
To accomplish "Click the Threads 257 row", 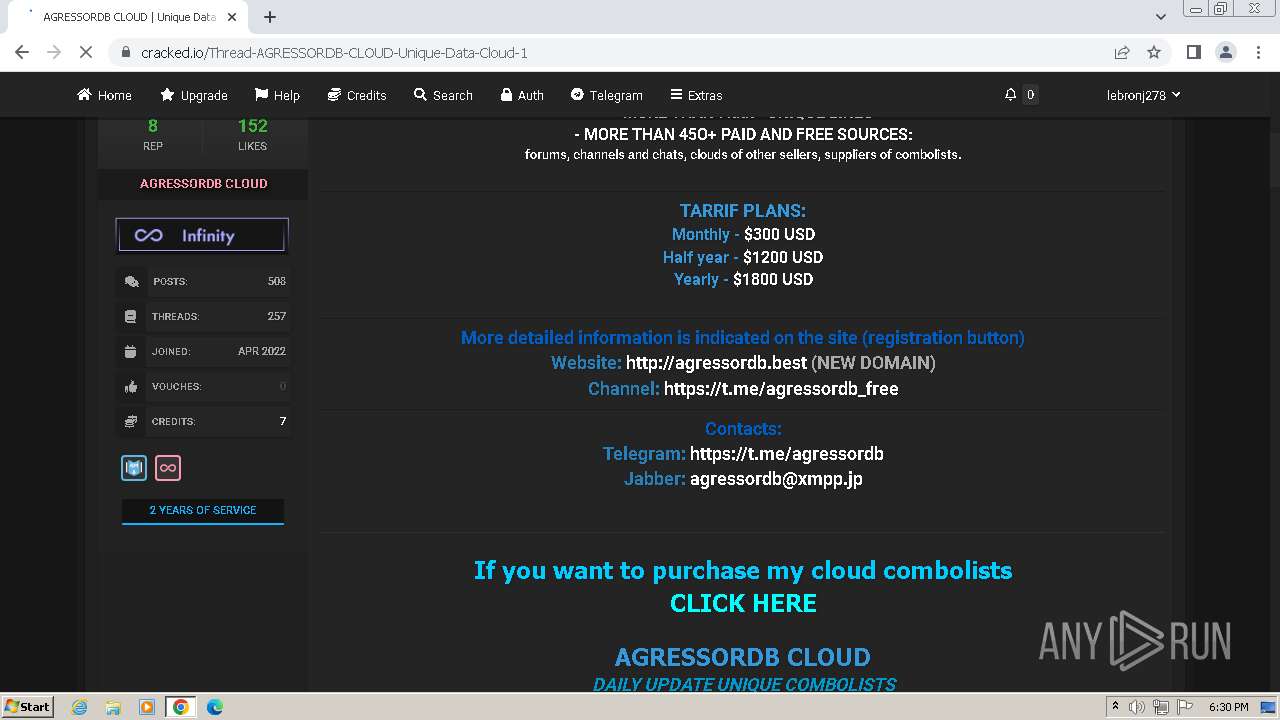I will (203, 317).
